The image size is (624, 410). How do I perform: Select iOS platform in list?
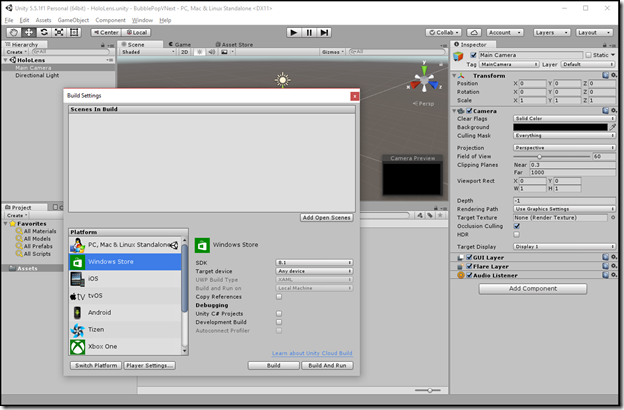coord(125,279)
